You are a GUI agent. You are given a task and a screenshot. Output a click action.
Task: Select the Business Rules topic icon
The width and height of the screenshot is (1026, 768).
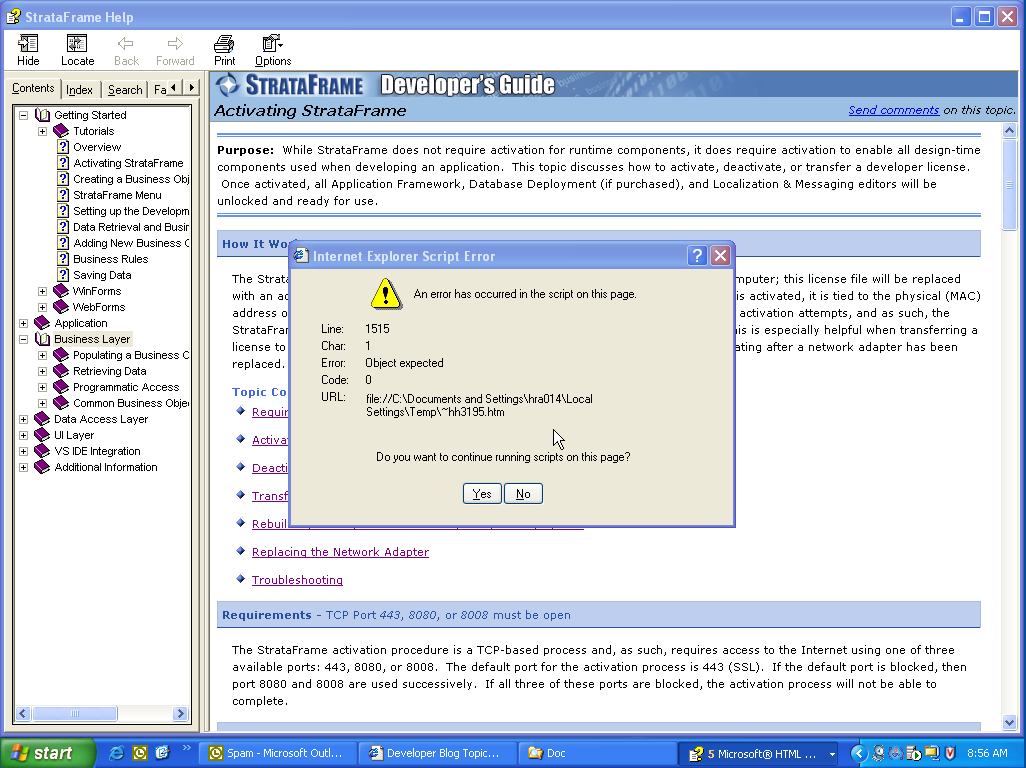tap(64, 259)
